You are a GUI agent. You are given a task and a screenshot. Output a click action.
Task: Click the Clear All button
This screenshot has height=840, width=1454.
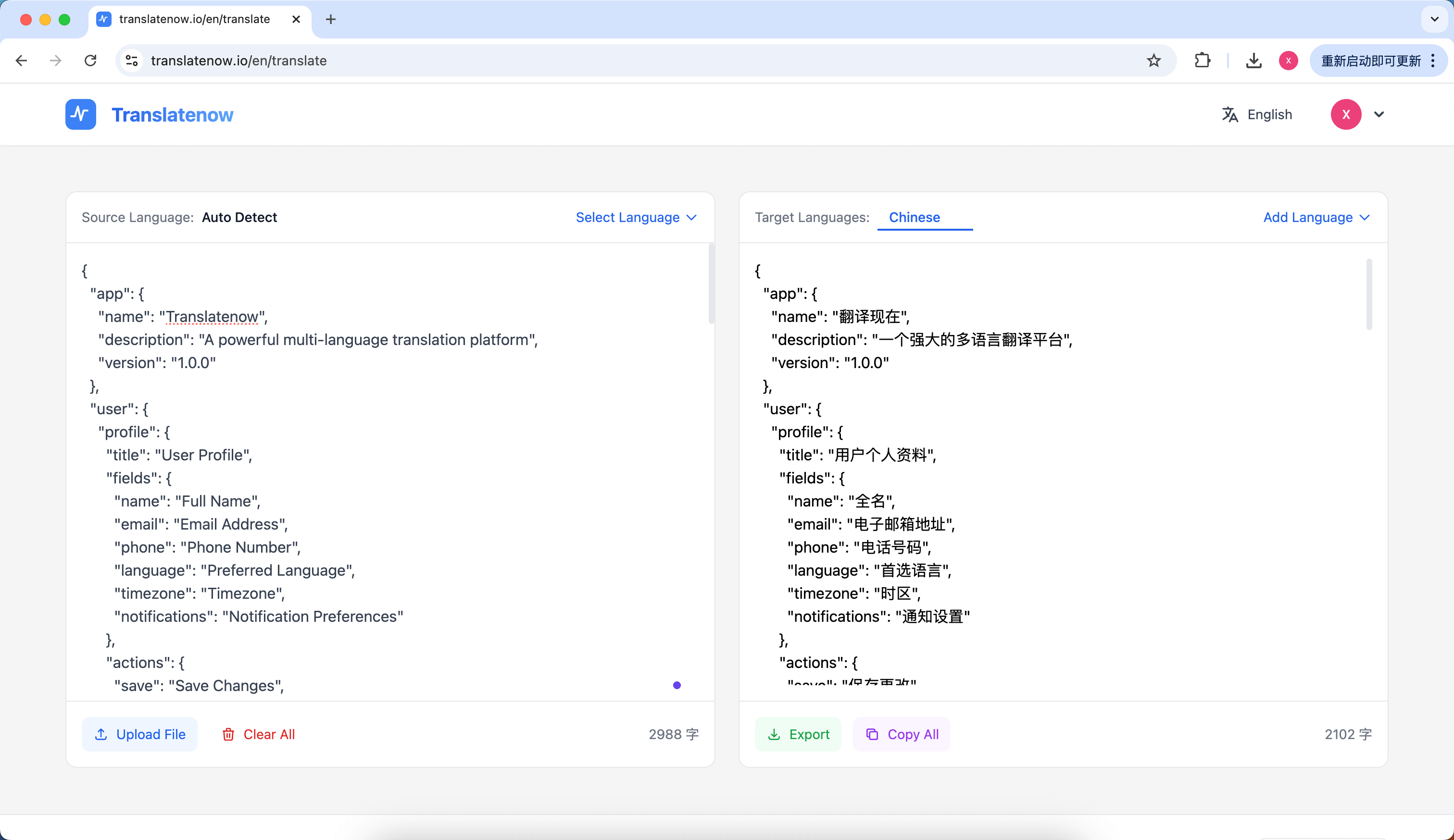tap(259, 734)
